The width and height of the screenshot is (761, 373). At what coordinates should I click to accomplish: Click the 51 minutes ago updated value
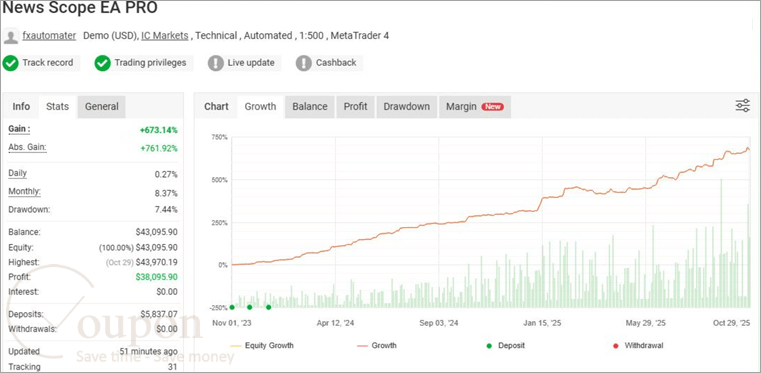149,352
